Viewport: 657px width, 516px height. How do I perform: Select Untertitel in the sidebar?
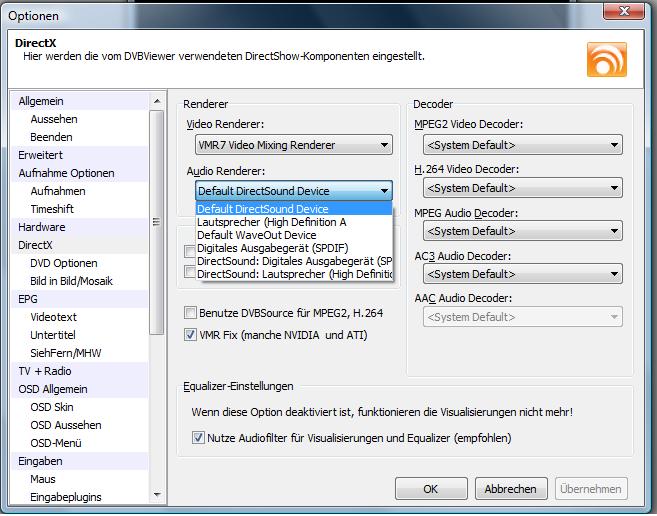click(x=80, y=335)
